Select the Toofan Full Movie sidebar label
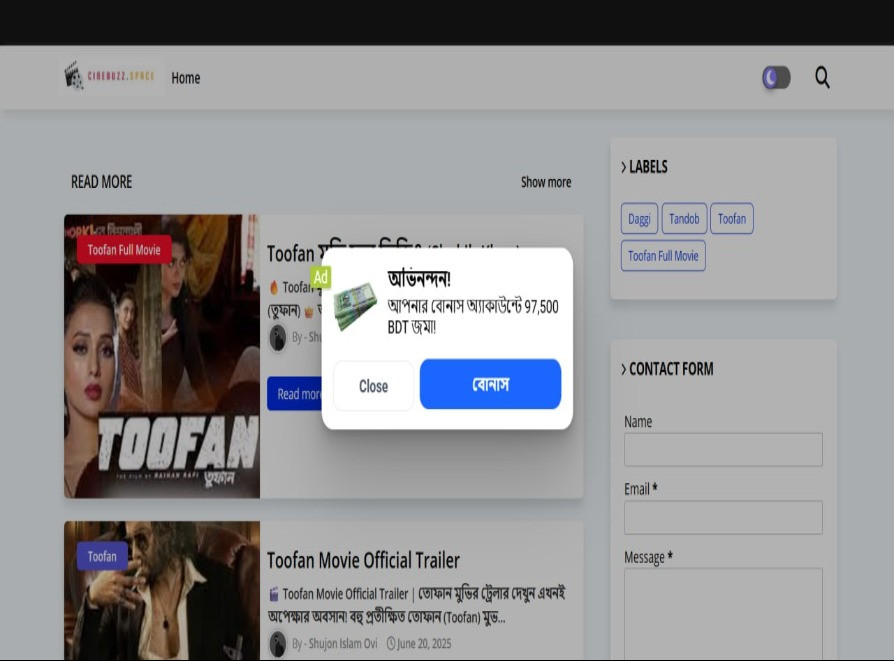This screenshot has width=894, height=661. [x=663, y=256]
